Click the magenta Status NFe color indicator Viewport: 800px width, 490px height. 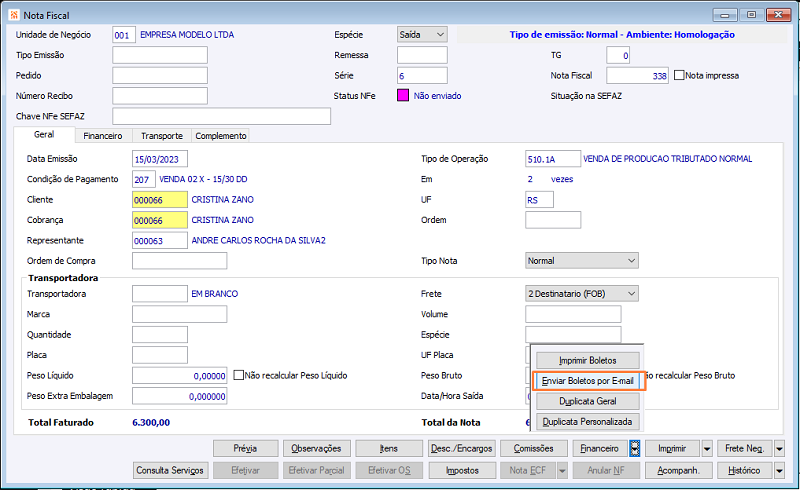click(x=403, y=95)
